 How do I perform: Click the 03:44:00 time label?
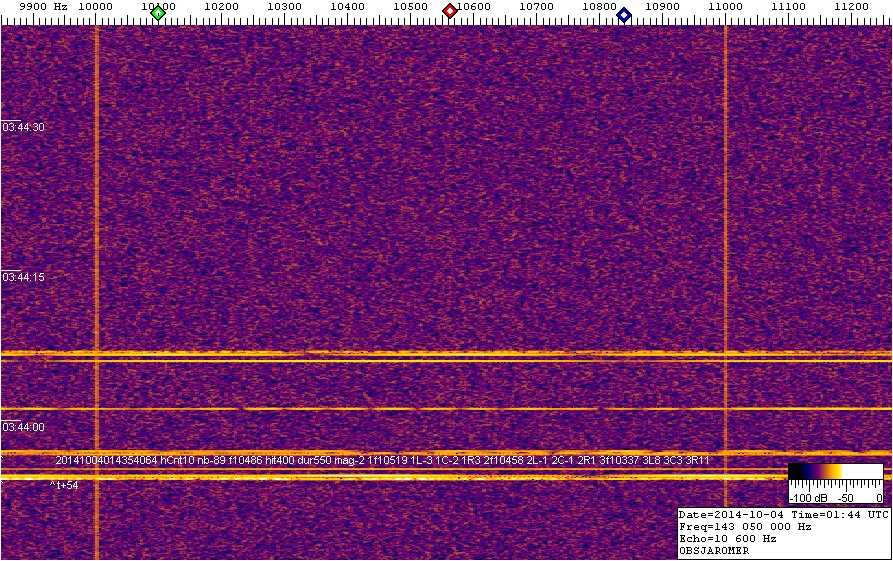[x=24, y=427]
